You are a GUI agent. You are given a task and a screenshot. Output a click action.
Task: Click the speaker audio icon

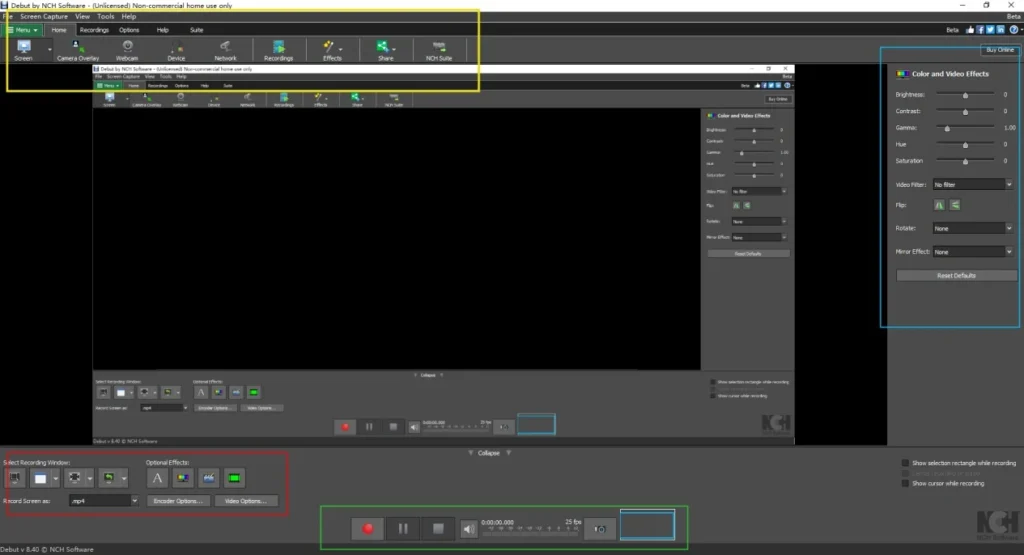468,529
